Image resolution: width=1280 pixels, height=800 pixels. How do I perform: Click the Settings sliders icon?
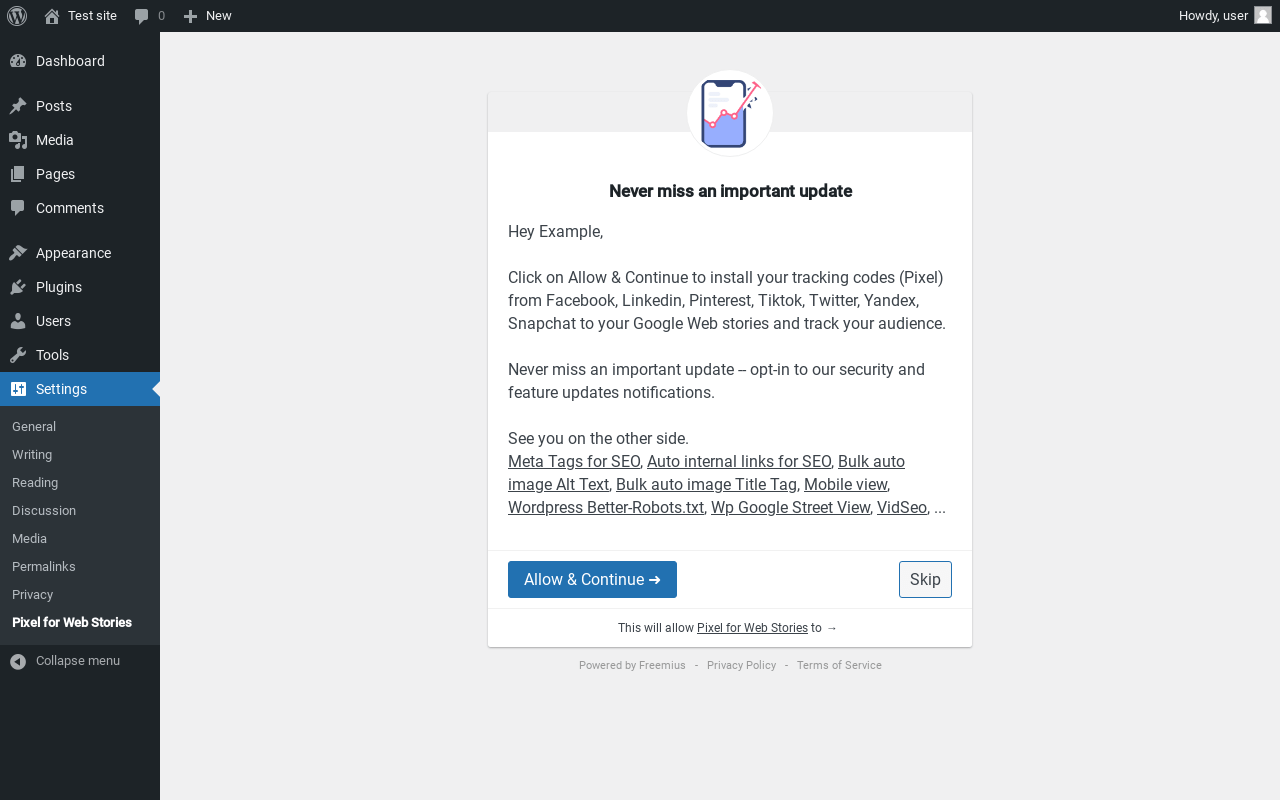[x=18, y=389]
